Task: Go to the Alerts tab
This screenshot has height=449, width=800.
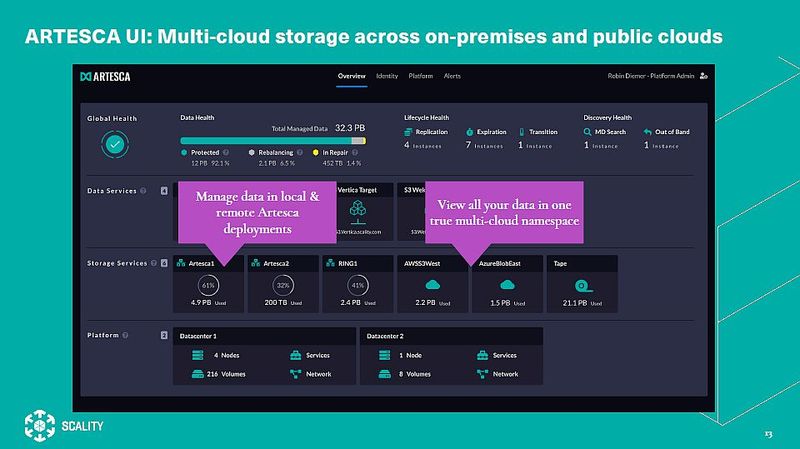Action: [x=452, y=76]
